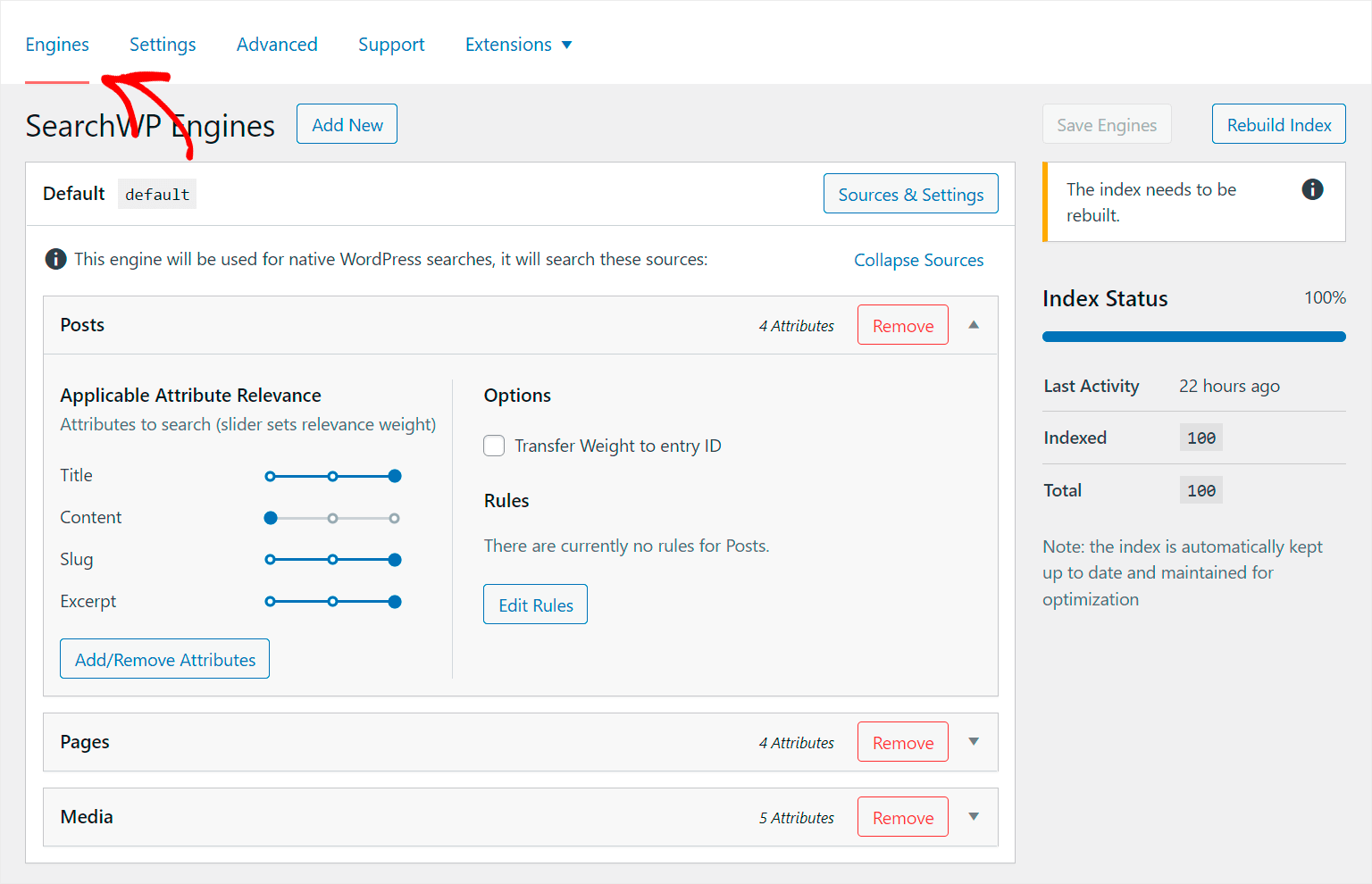
Task: Click Edit Rules for Posts
Action: [x=536, y=605]
